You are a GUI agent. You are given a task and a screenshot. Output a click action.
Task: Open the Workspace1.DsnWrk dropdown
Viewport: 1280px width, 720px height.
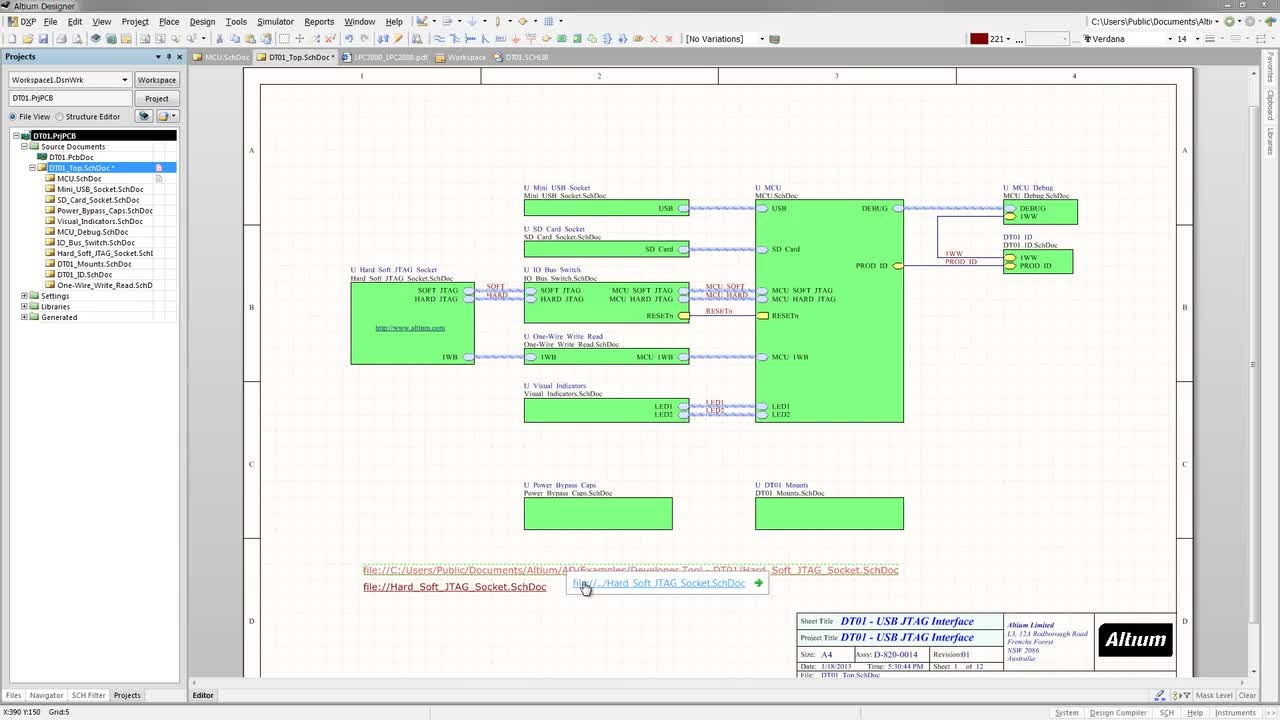(x=124, y=80)
